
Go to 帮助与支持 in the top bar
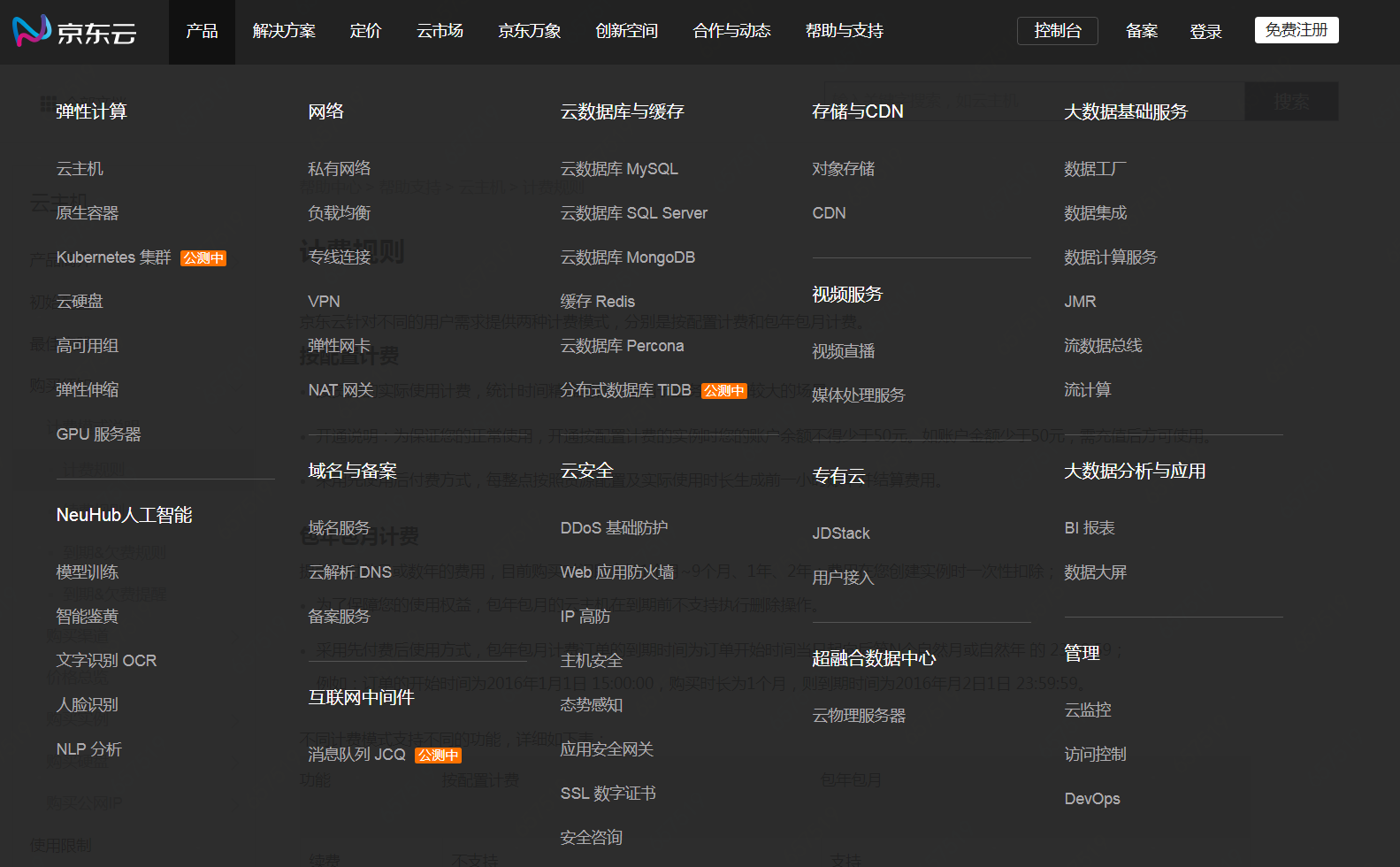click(x=844, y=31)
